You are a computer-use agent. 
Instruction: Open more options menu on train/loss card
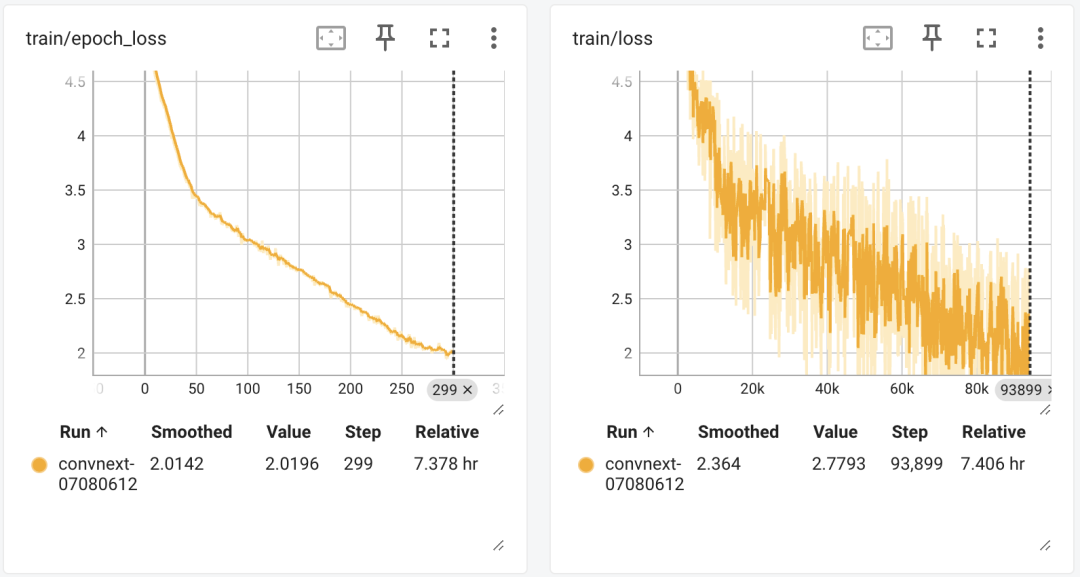[1040, 38]
